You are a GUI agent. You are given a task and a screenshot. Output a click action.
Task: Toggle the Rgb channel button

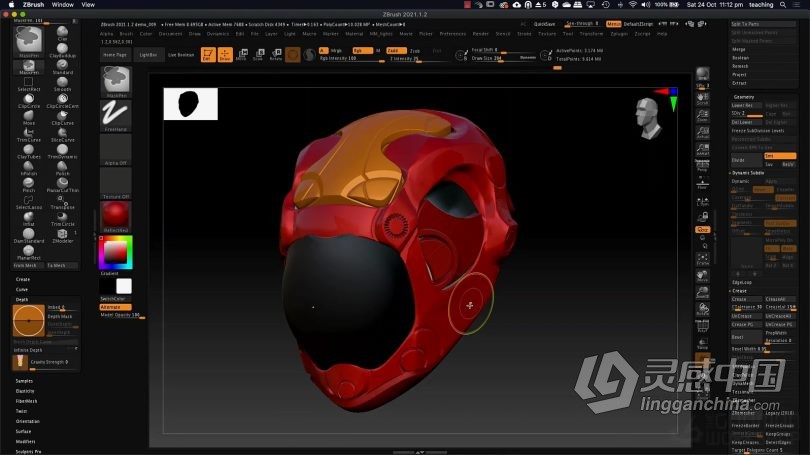pos(362,51)
